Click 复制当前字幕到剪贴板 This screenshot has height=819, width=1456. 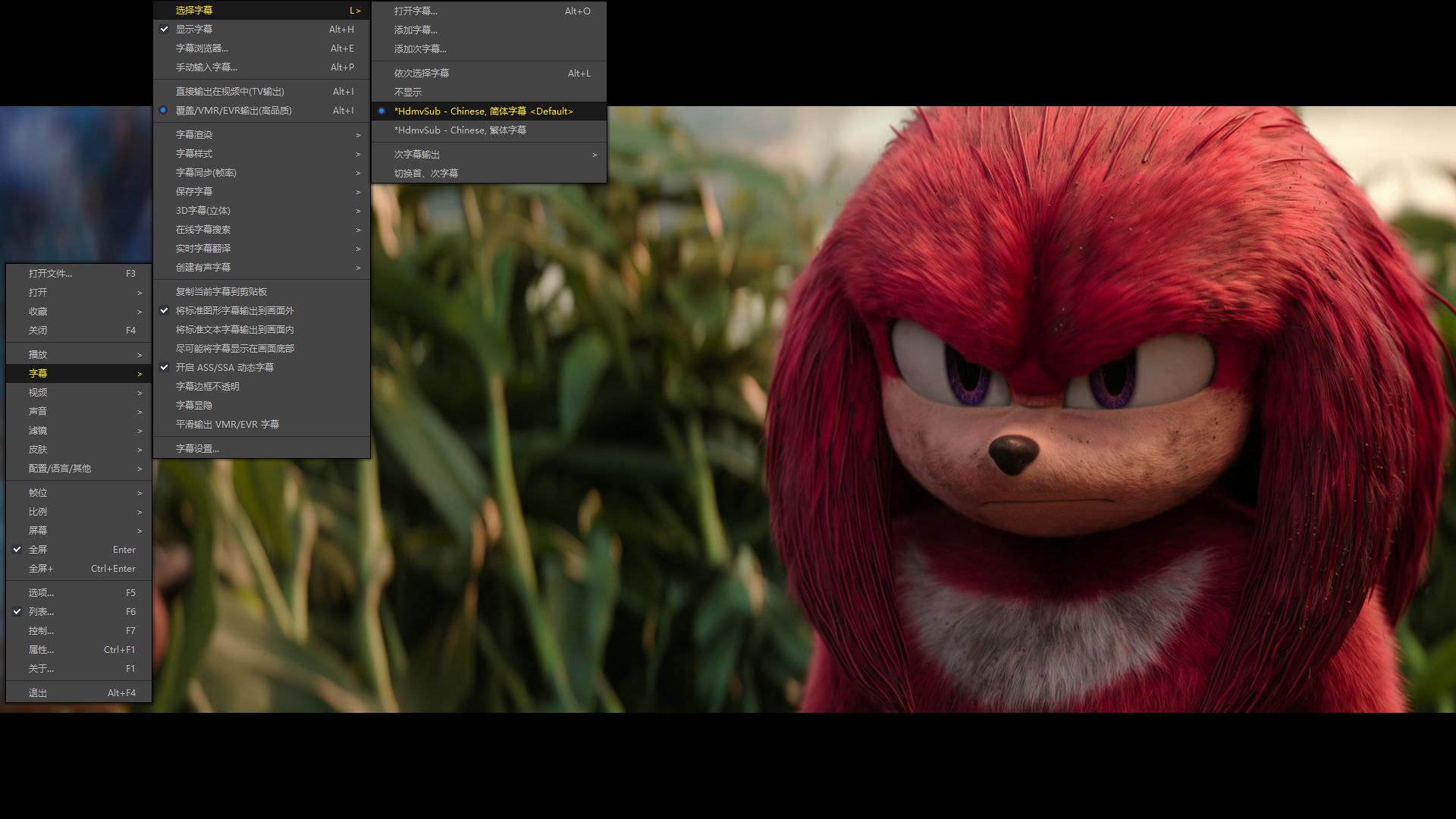[x=221, y=292]
